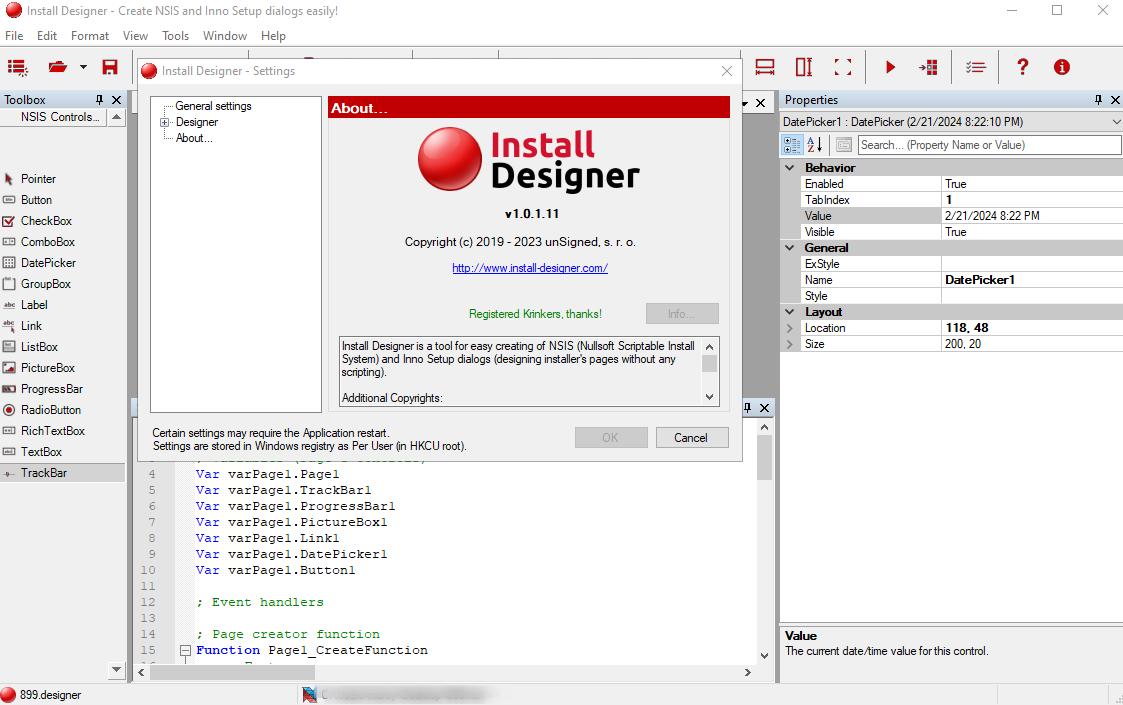Select the CheckBox control in Toolbox
Screen dimensions: 1123x705
46,221
